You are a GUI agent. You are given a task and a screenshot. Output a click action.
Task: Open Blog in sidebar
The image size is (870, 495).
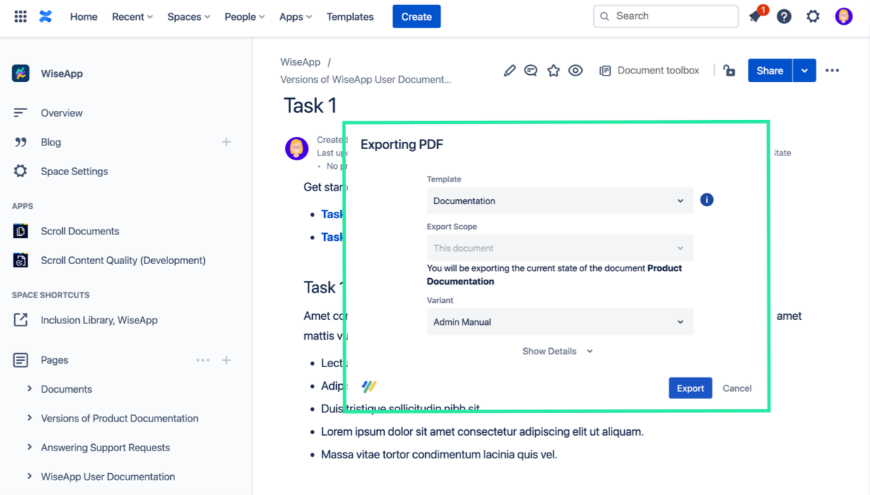pyautogui.click(x=50, y=142)
